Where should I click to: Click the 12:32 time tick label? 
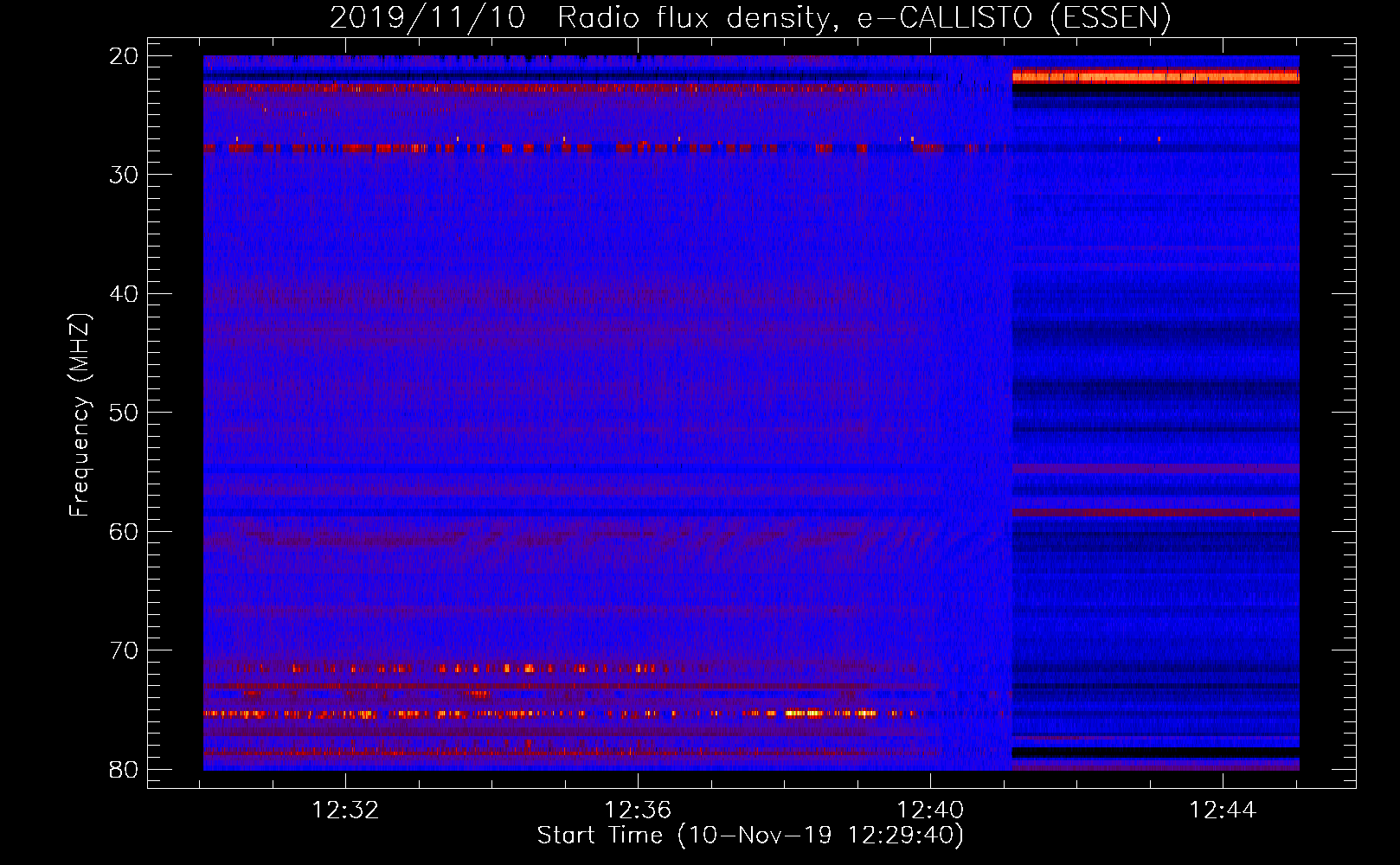(345, 811)
